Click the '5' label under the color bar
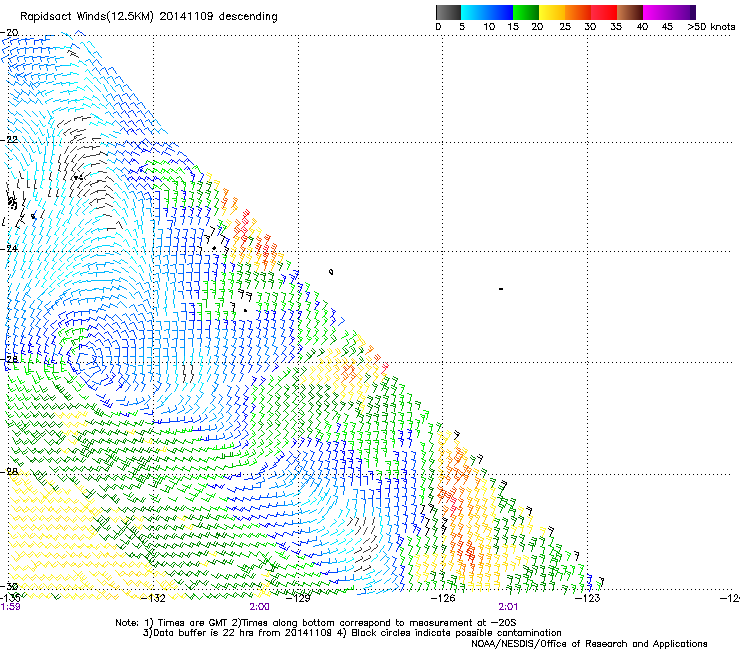Viewport: 740px width, 650px height. (462, 27)
